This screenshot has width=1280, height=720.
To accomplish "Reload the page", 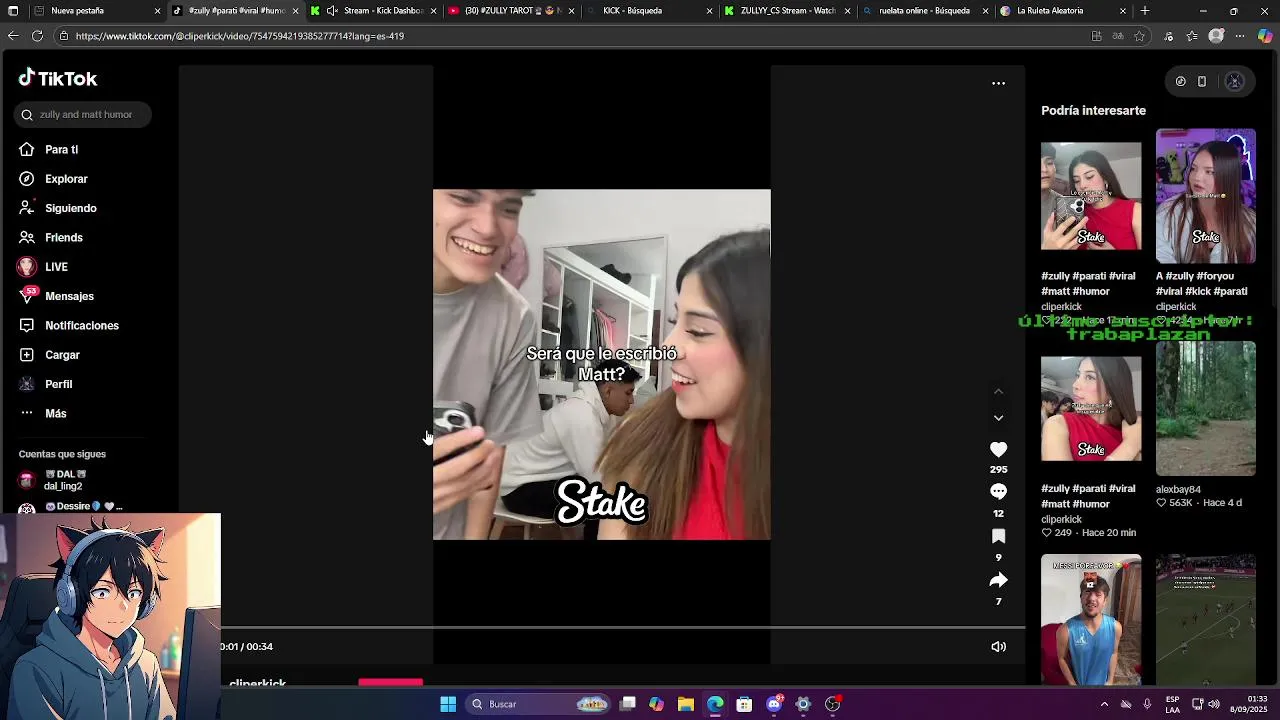I will click(x=37, y=36).
